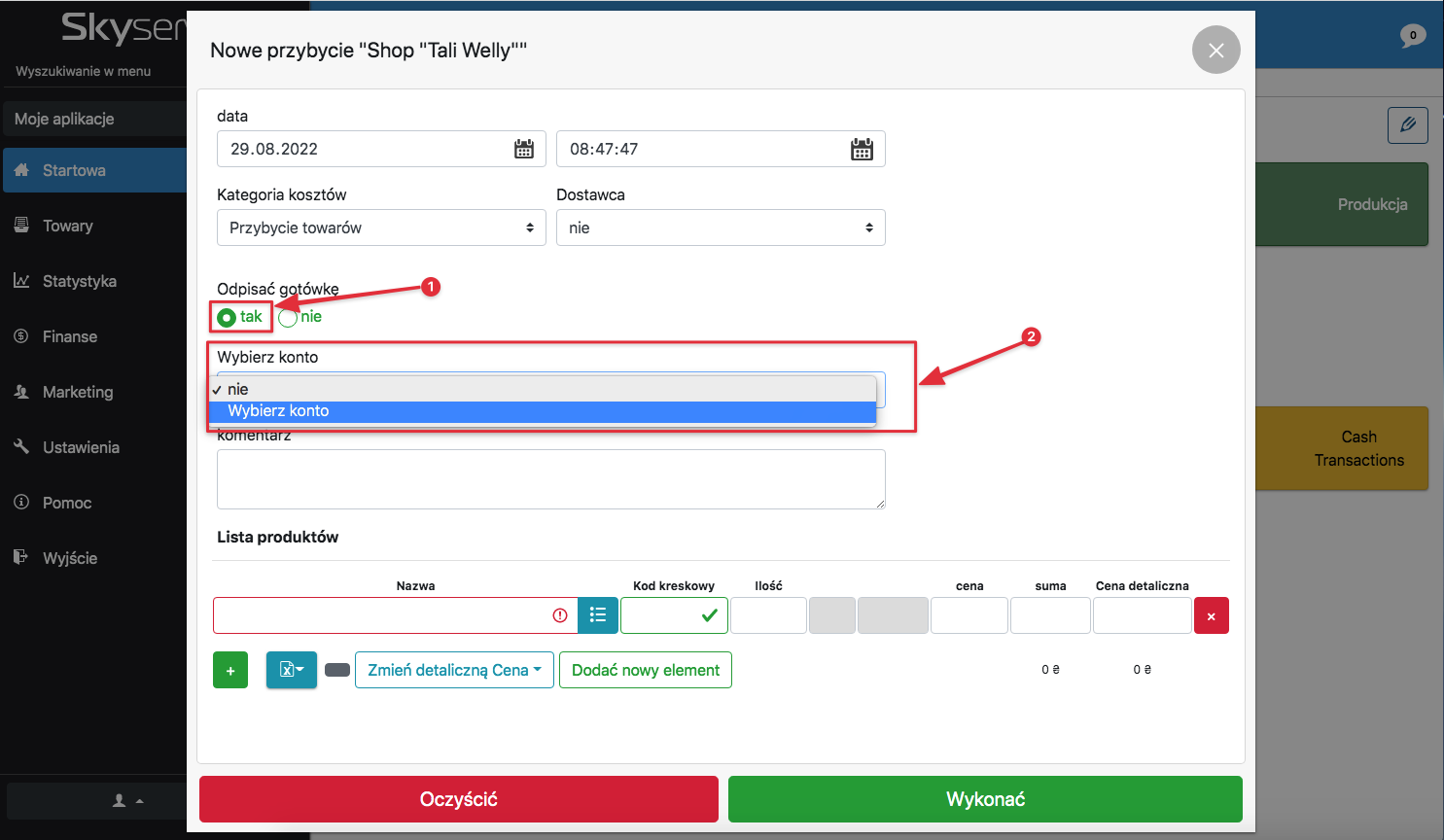Screen dimensions: 1444x840
Task: Remove product row with red X button
Action: (1211, 615)
